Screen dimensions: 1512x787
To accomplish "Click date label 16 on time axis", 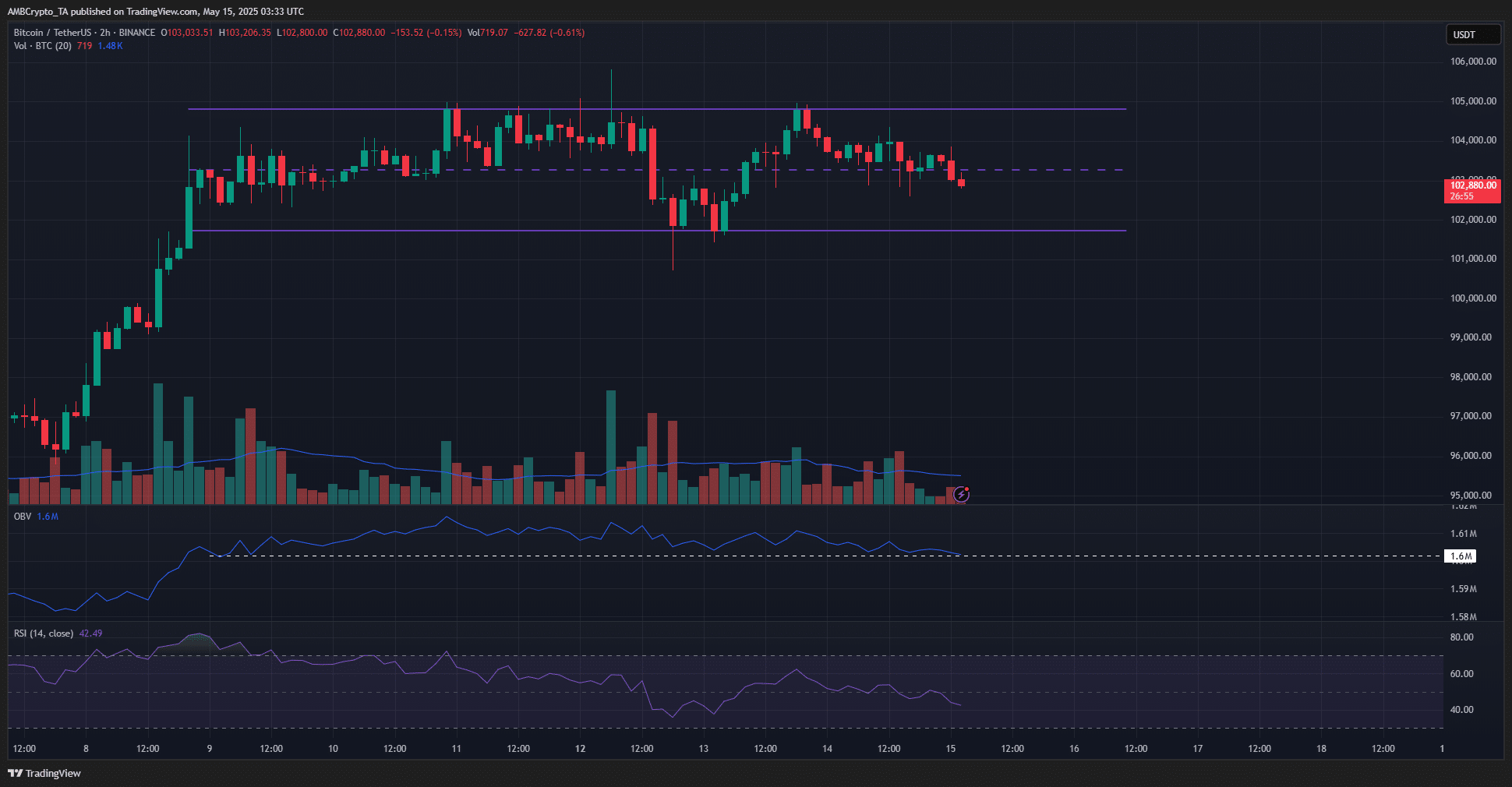I will [x=1074, y=749].
